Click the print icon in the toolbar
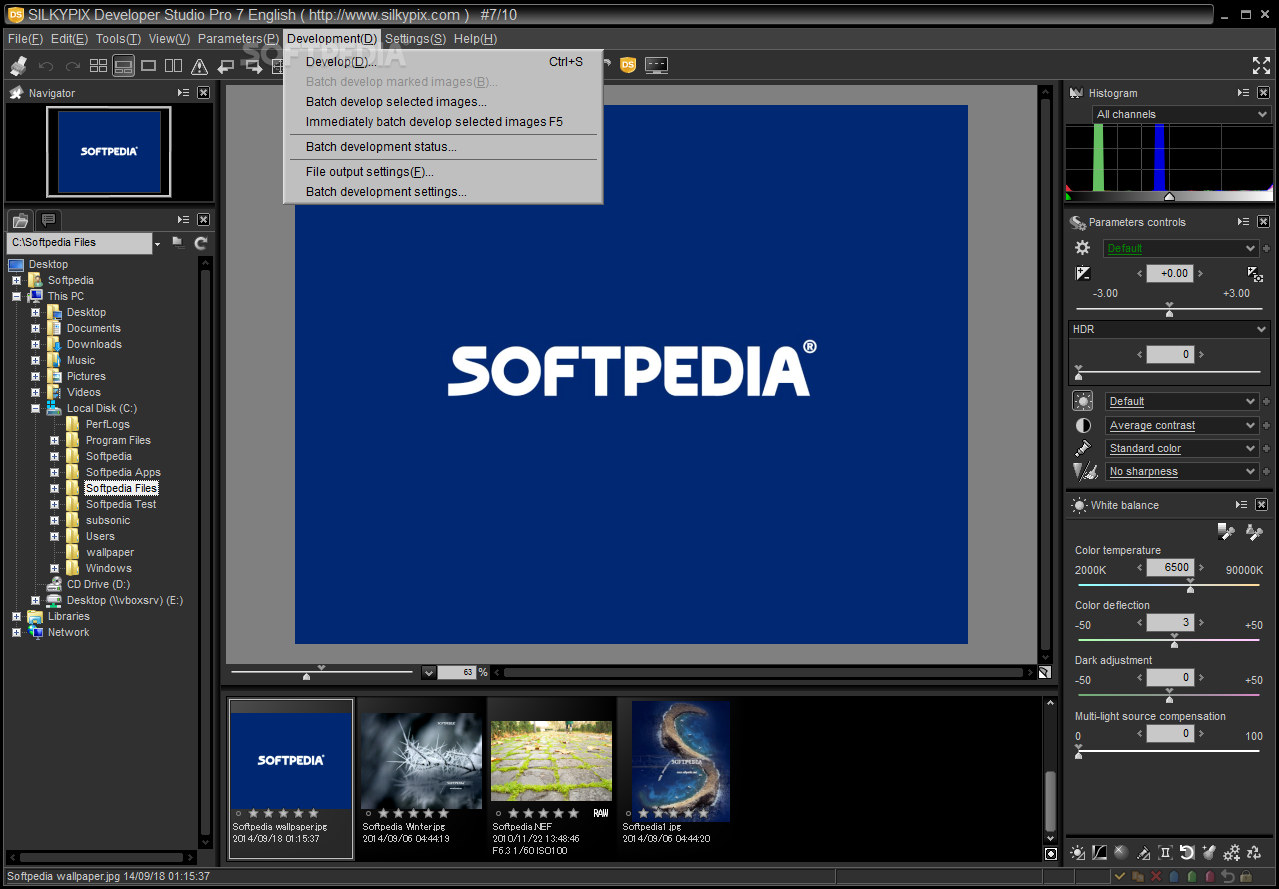This screenshot has height=889, width=1279. click(18, 66)
